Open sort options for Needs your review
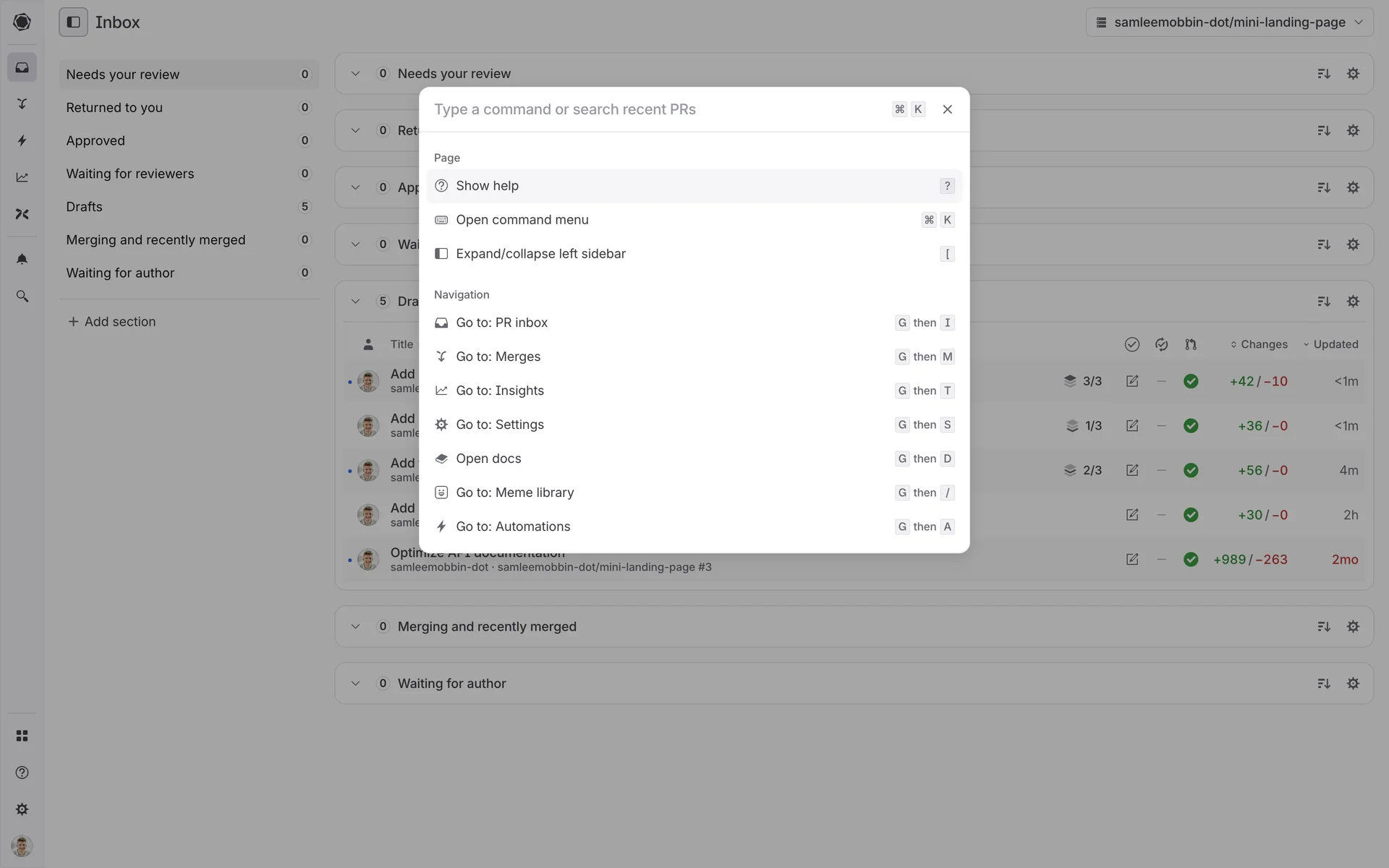The height and width of the screenshot is (868, 1389). [1323, 74]
